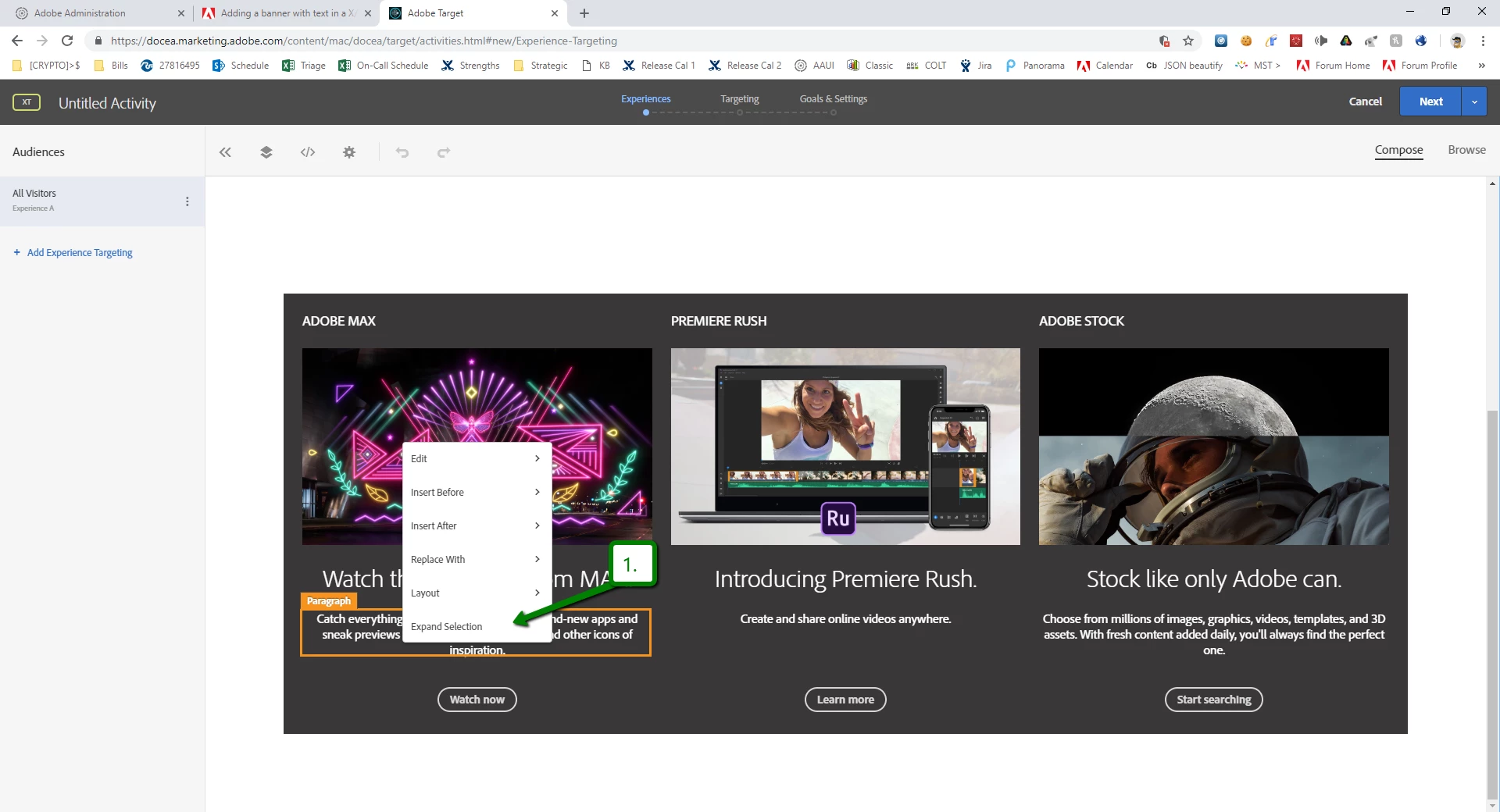Click the ADOBE STOCK label

(1081, 321)
